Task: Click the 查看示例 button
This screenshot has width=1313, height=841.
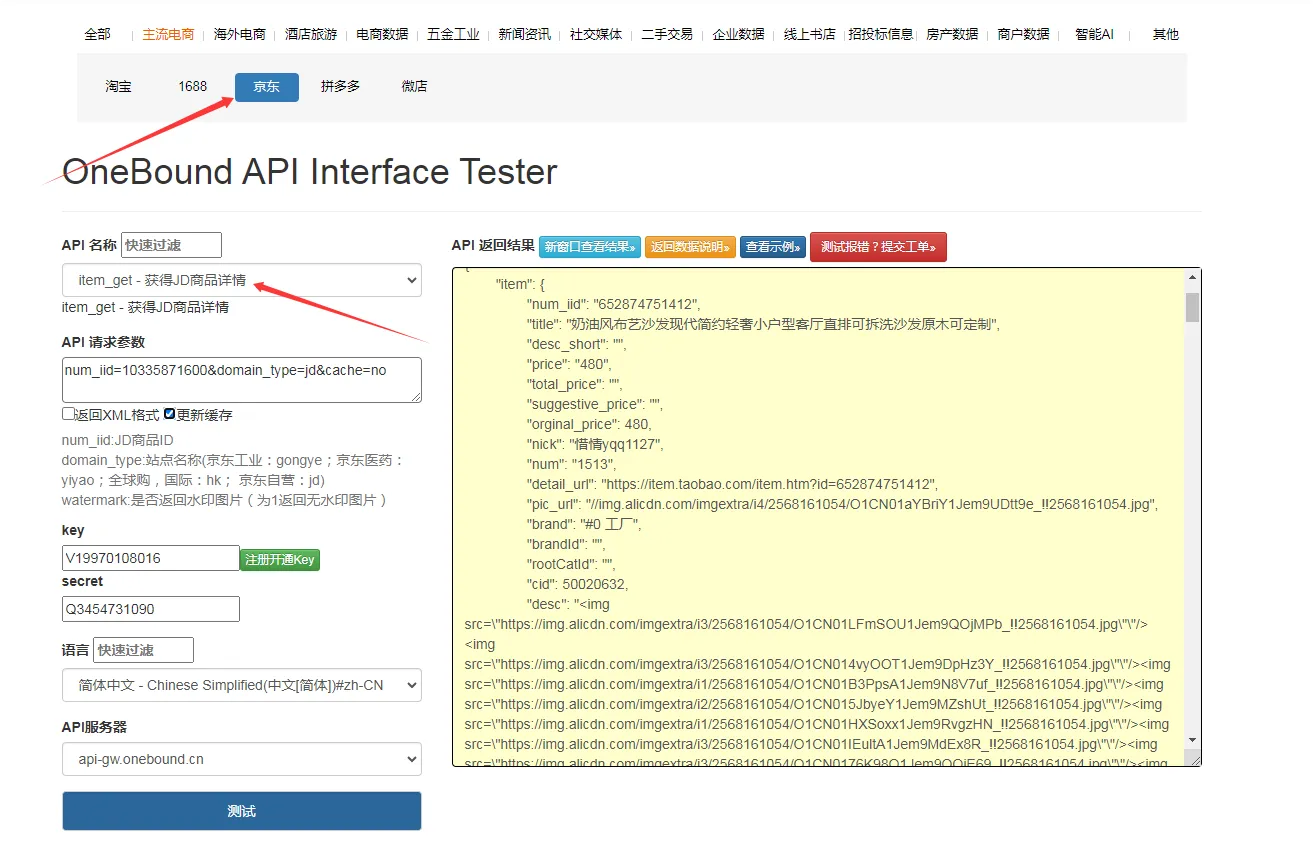Action: point(772,247)
